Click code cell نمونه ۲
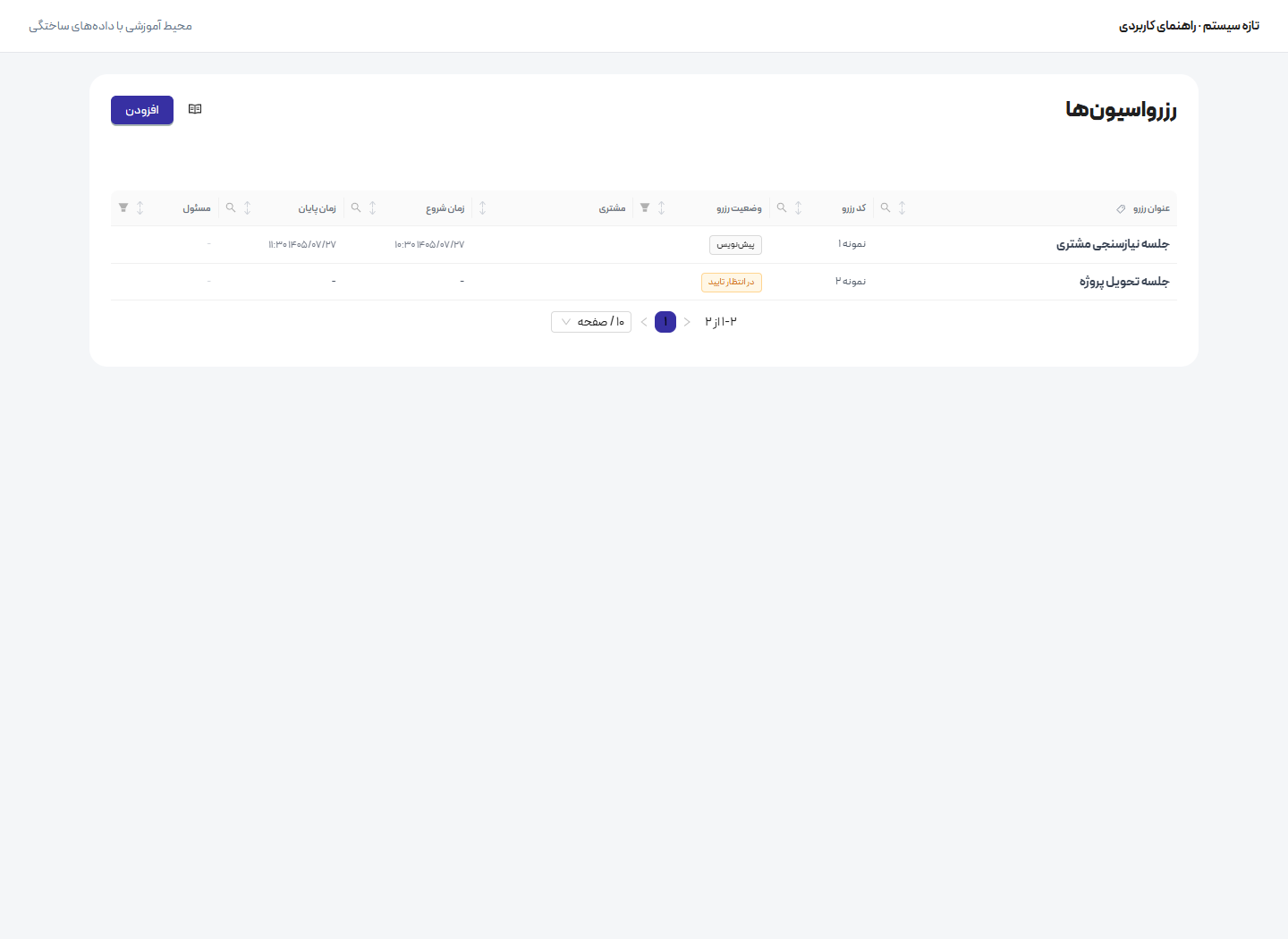This screenshot has width=1288, height=939. click(851, 282)
